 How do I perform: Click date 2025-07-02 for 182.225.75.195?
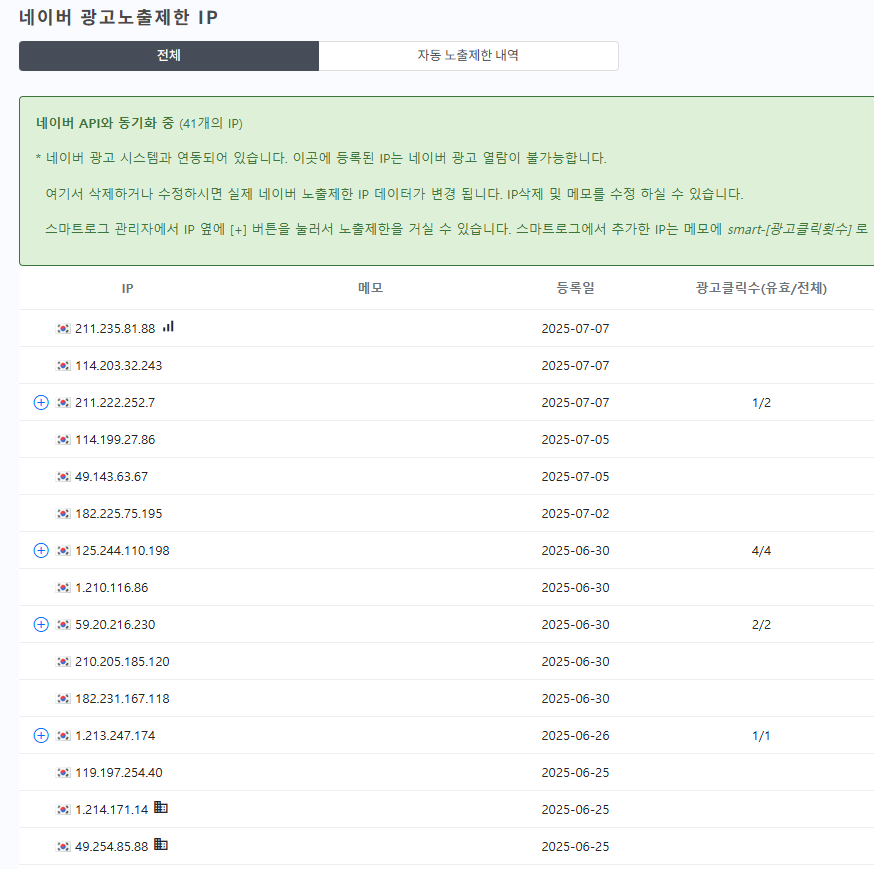(x=575, y=514)
